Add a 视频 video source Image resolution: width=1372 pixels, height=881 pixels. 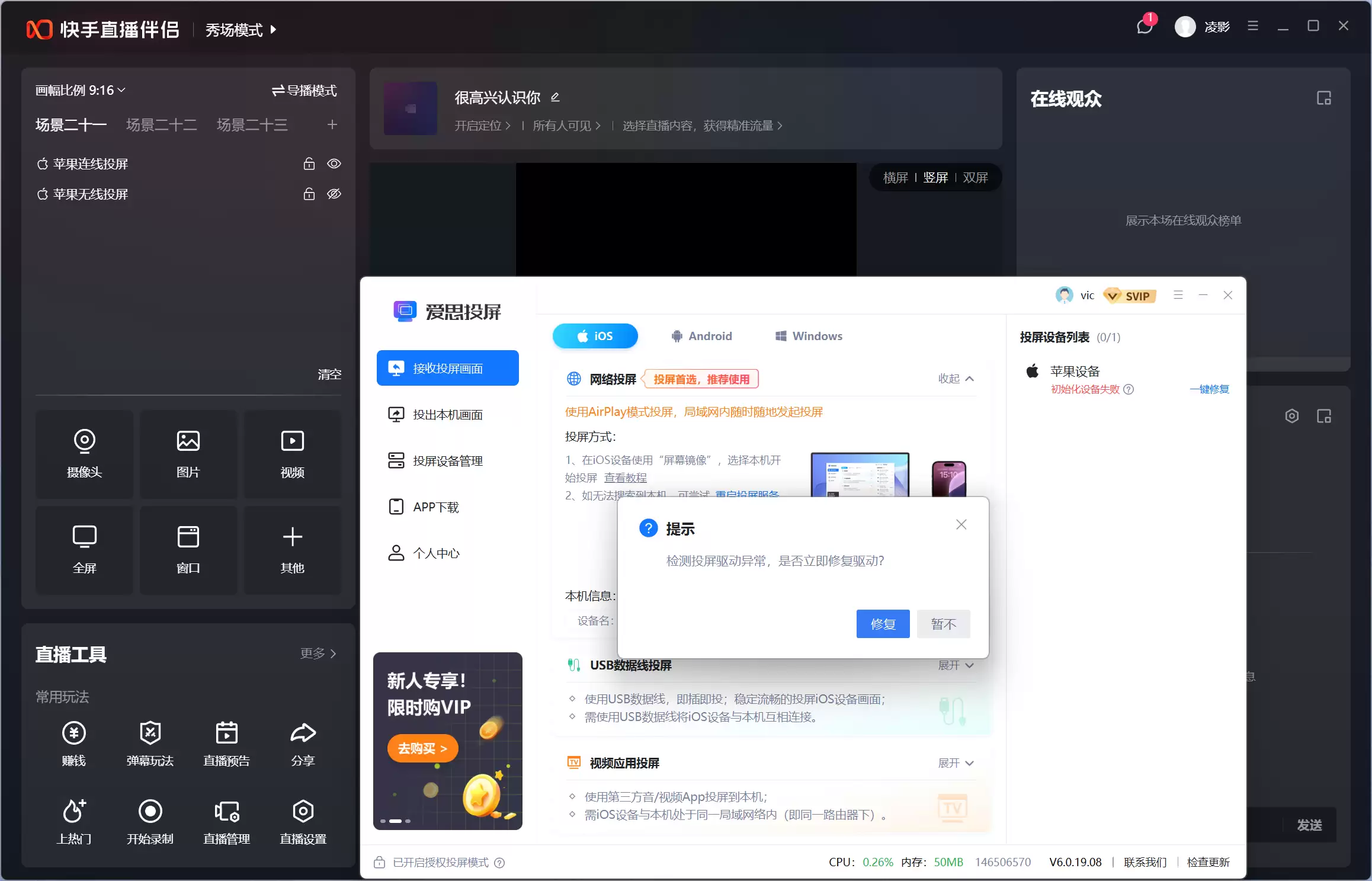tap(292, 453)
